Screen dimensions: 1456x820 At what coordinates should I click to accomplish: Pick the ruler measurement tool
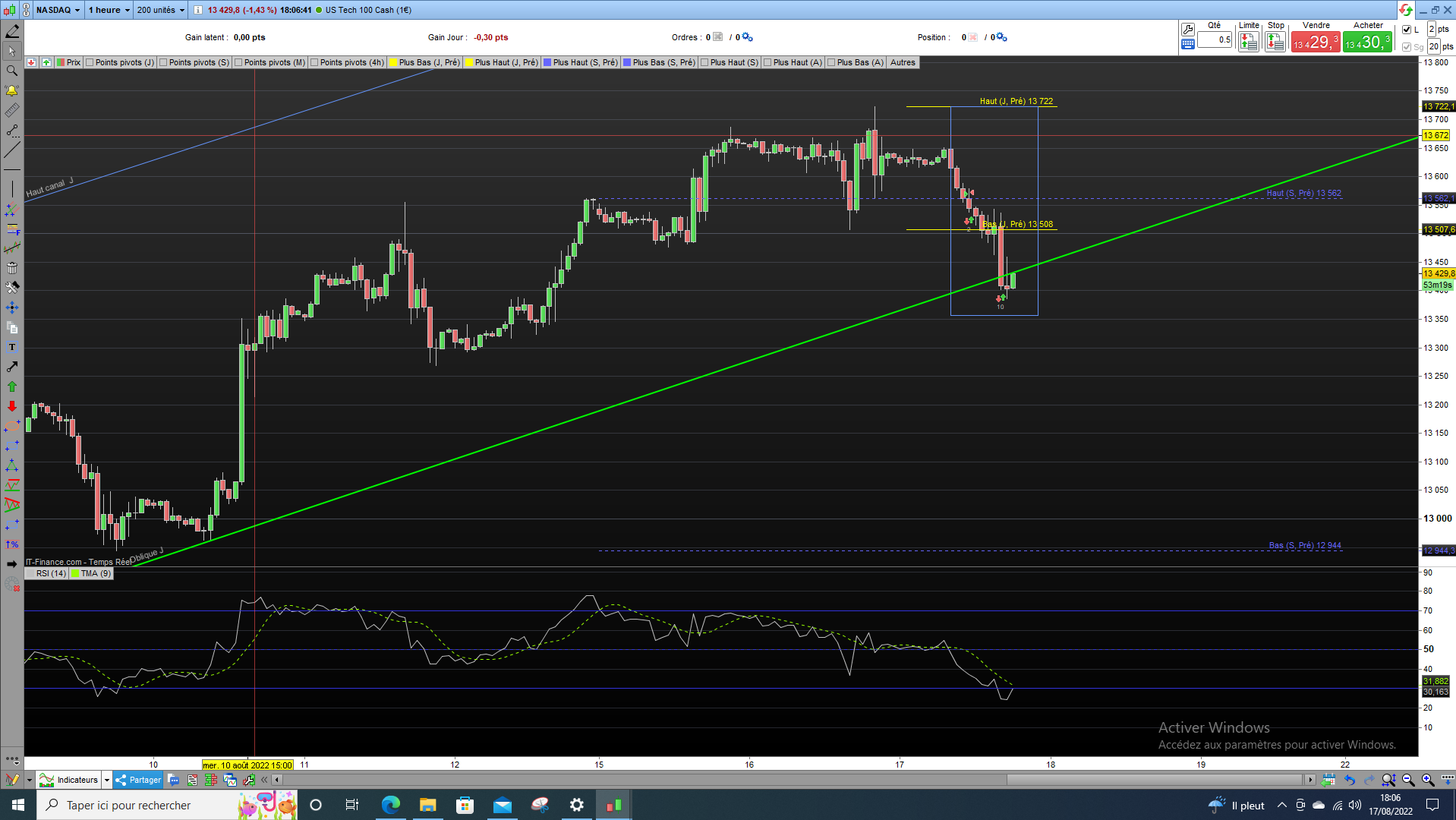pyautogui.click(x=12, y=111)
